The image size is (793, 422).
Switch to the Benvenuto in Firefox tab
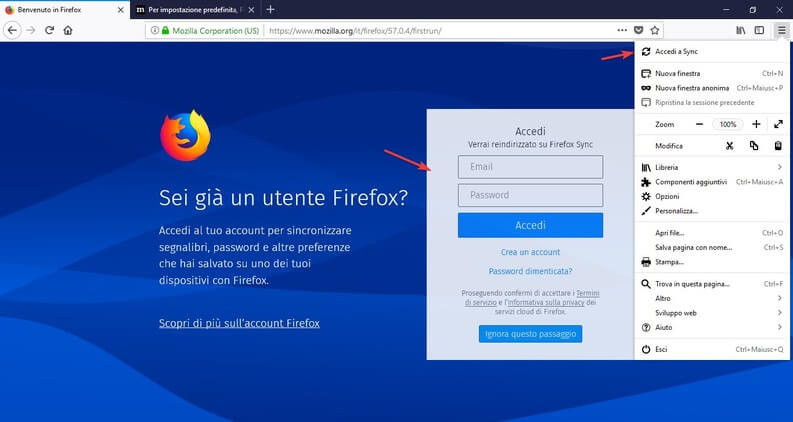(x=65, y=10)
